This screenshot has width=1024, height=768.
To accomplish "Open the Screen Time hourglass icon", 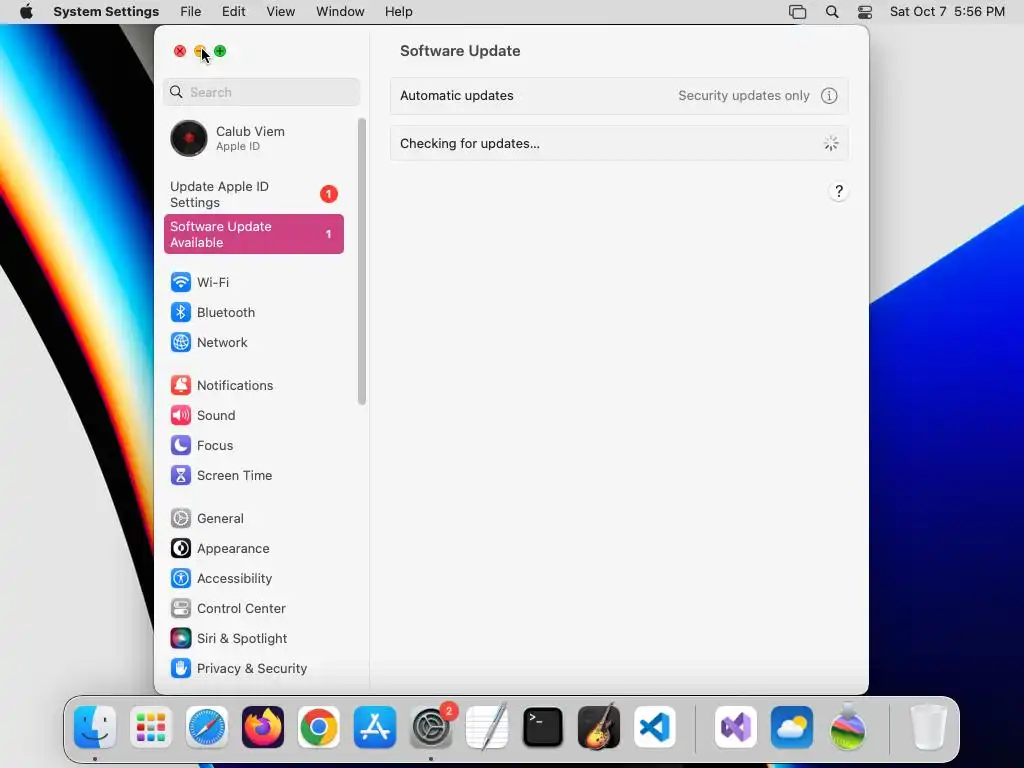I will [181, 475].
